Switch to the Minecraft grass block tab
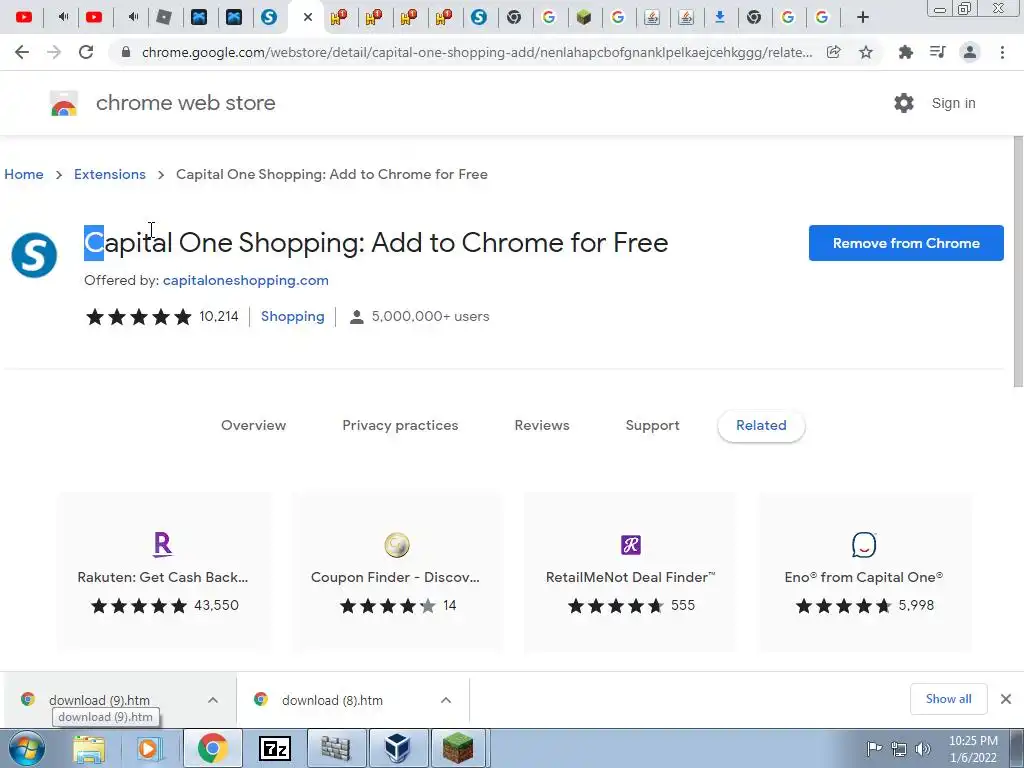Viewport: 1024px width, 768px height. point(584,17)
